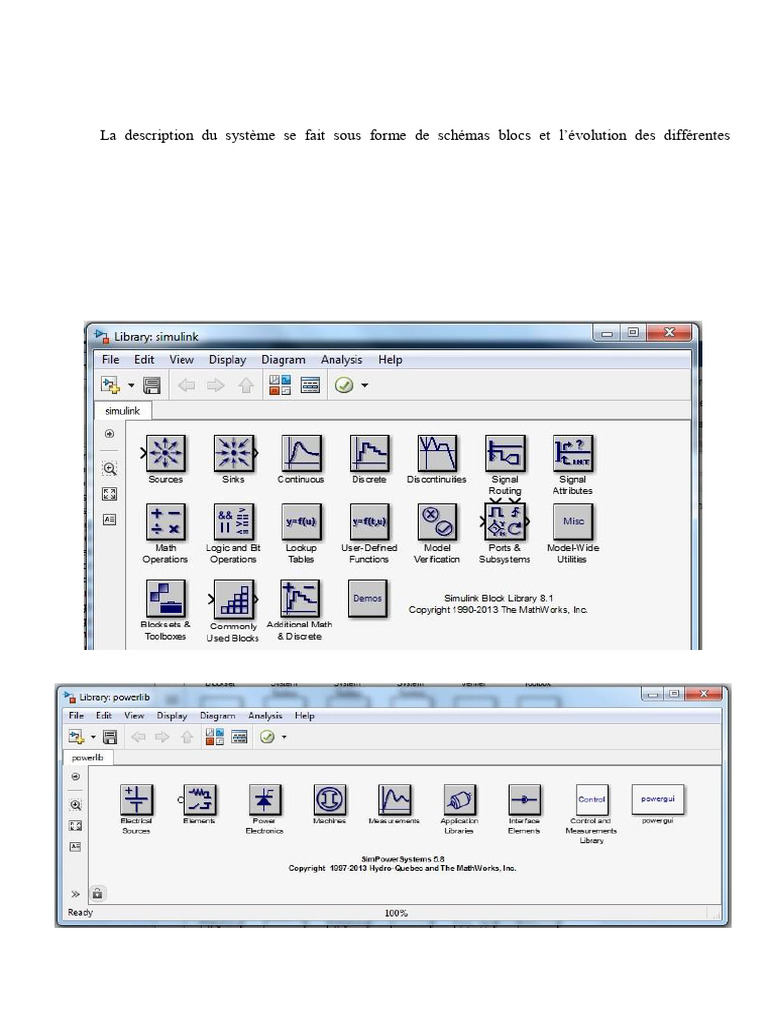Open the Sources block library in simulink window
The width and height of the screenshot is (768, 1024).
click(166, 453)
